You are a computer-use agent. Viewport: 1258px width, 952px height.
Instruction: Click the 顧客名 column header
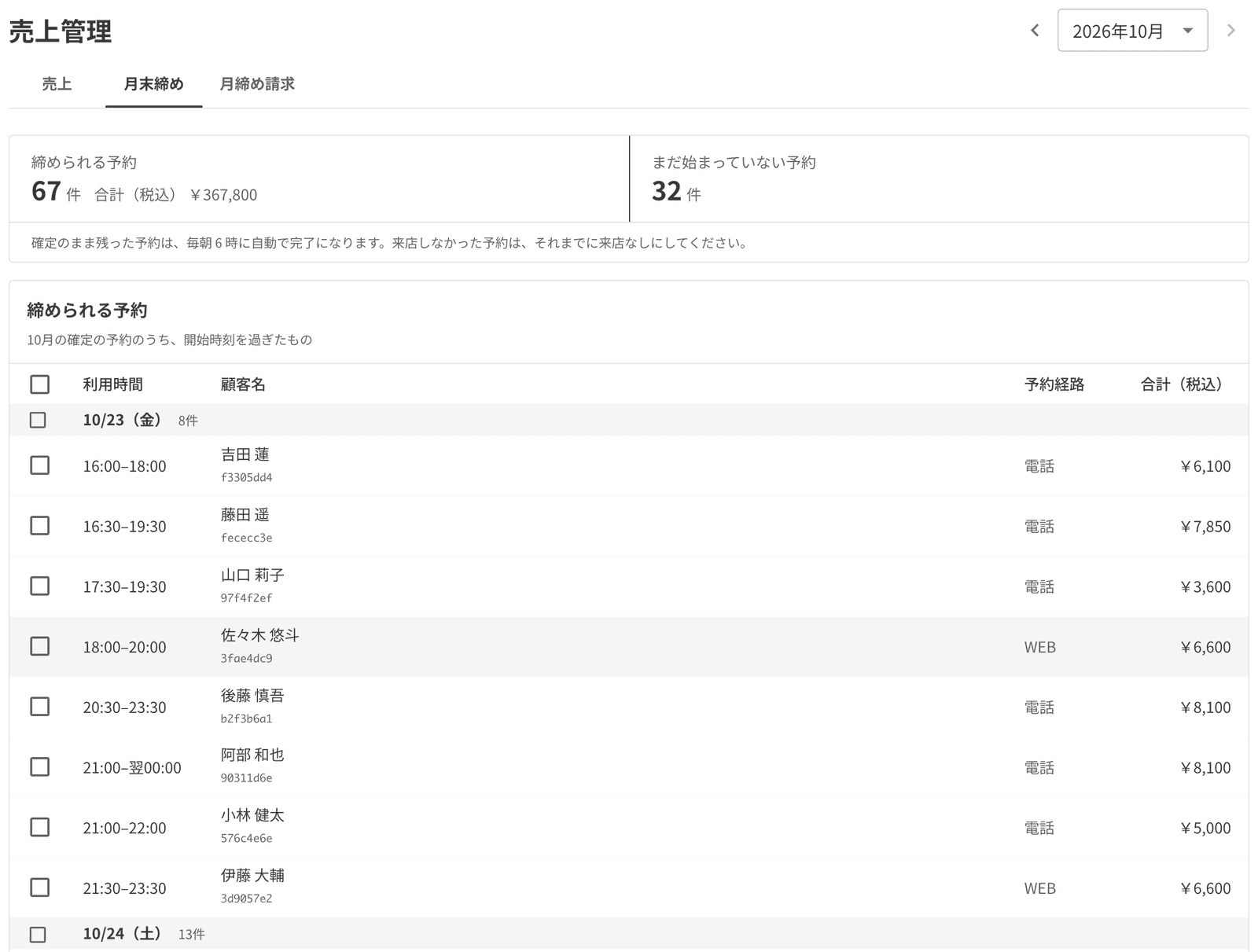[x=243, y=384]
